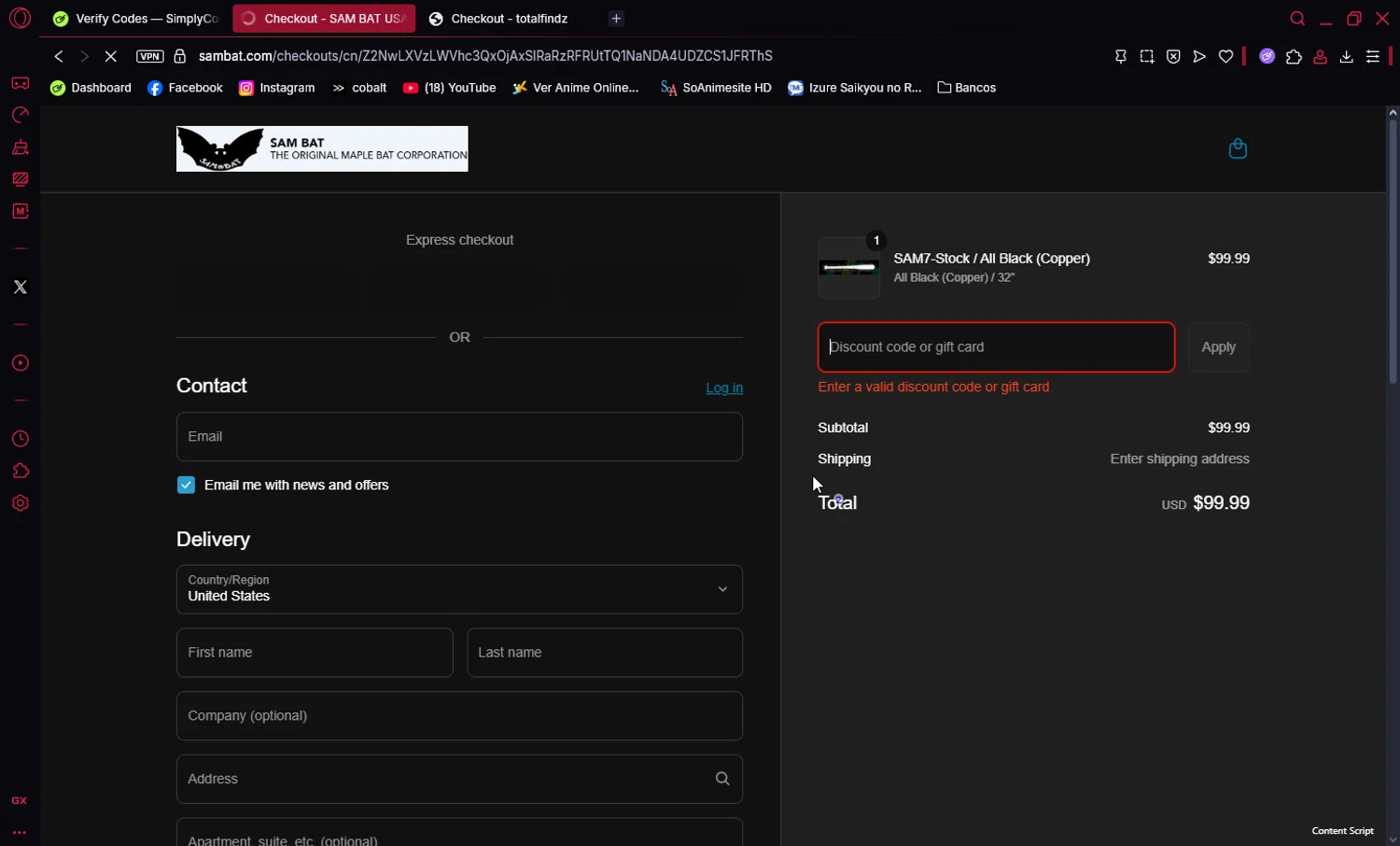Open the Opera GX main menu logo
The width and height of the screenshot is (1400, 846).
[20, 18]
